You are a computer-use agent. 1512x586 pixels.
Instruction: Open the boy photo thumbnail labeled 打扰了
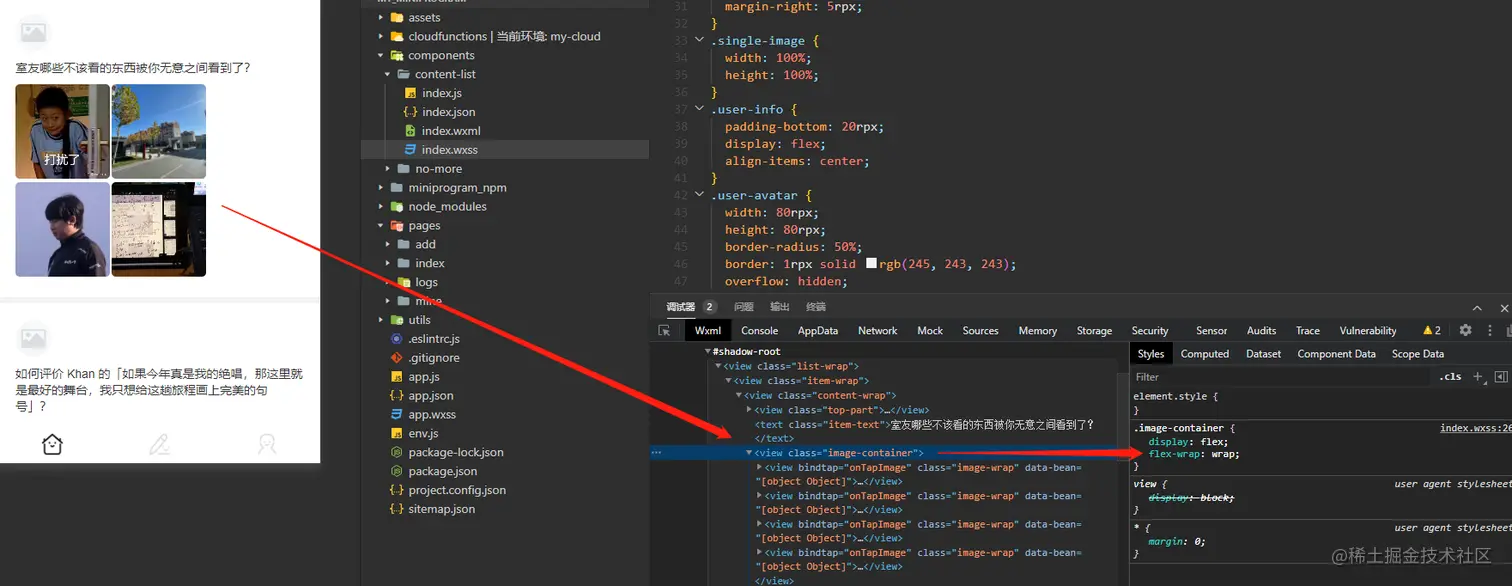tap(62, 131)
